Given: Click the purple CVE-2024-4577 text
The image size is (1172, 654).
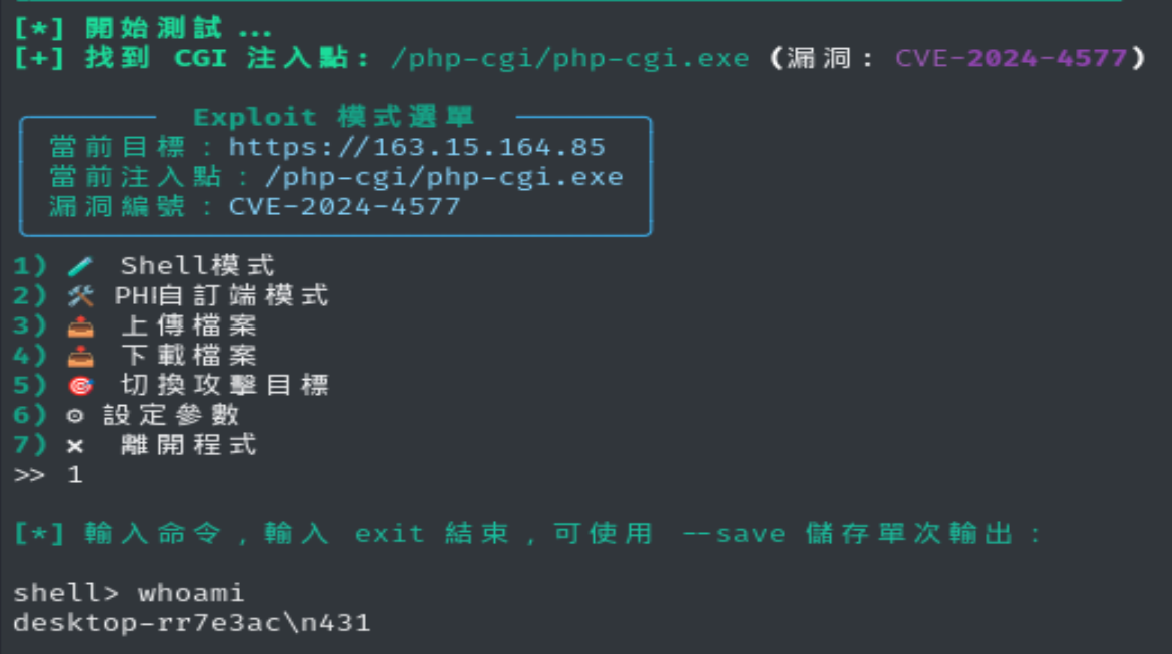Looking at the screenshot, I should click(x=1011, y=58).
